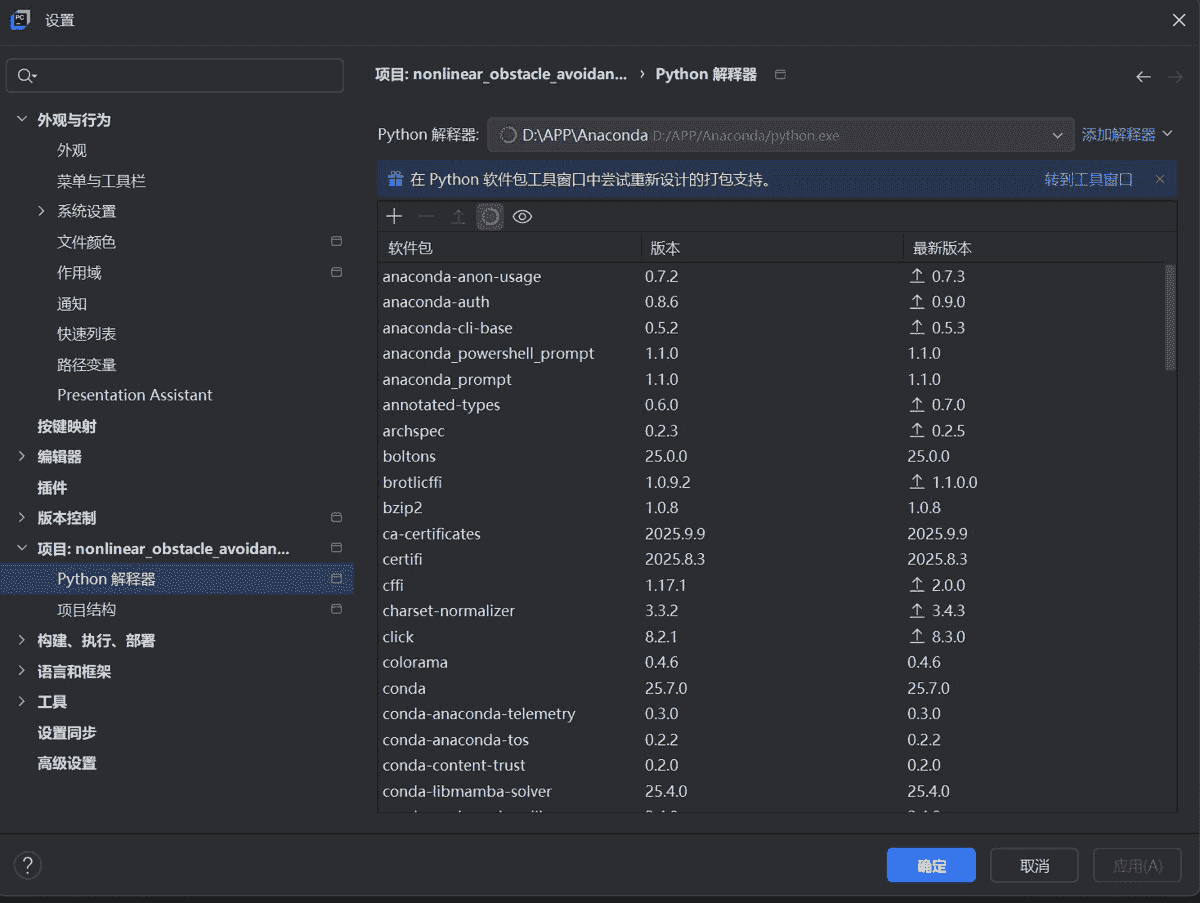Click the search settings magnifier field
This screenshot has width=1200, height=903.
pos(175,76)
